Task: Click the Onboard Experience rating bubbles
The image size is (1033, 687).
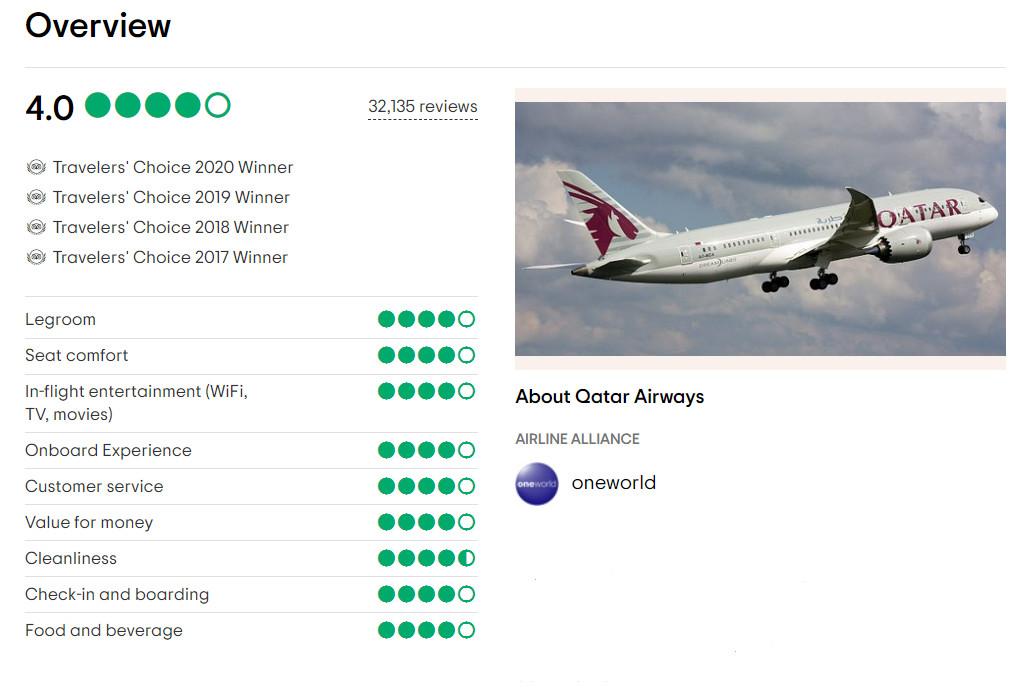Action: (x=426, y=450)
